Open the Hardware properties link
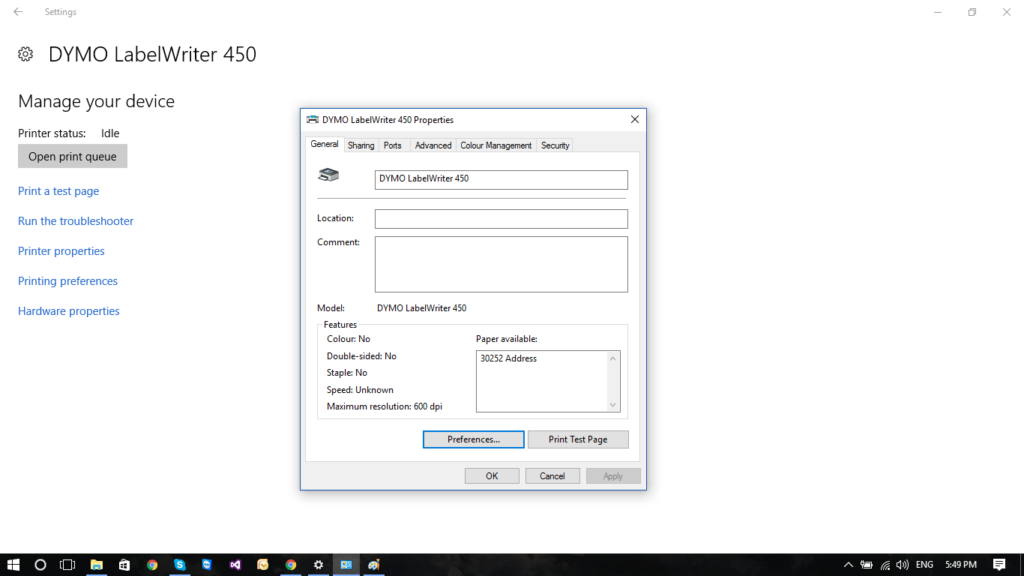1024x576 pixels. point(69,312)
